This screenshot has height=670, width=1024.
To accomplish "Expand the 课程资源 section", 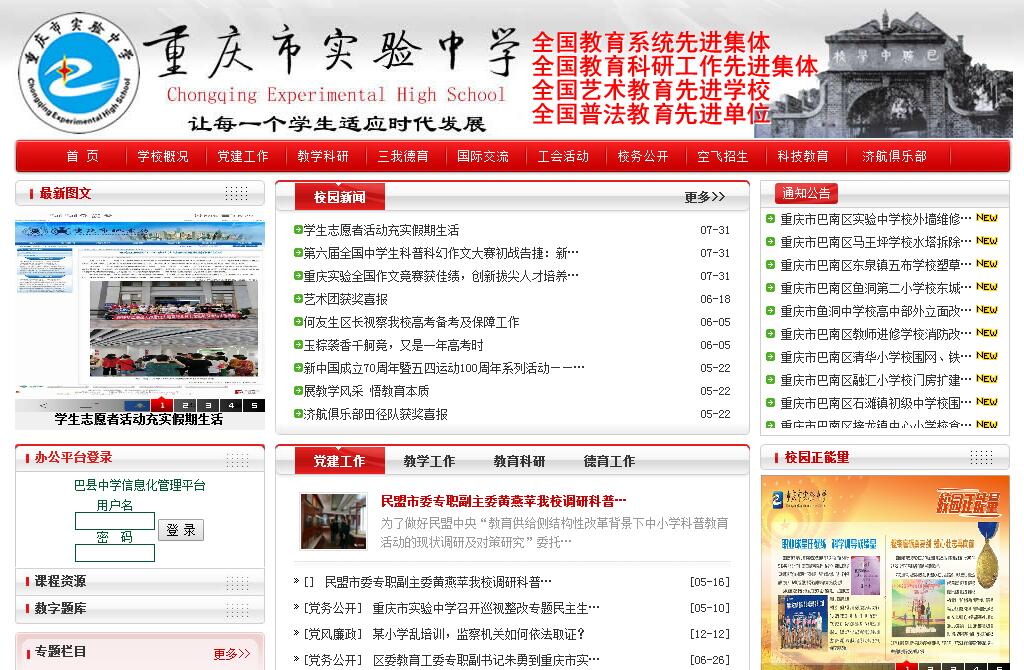I will point(60,581).
